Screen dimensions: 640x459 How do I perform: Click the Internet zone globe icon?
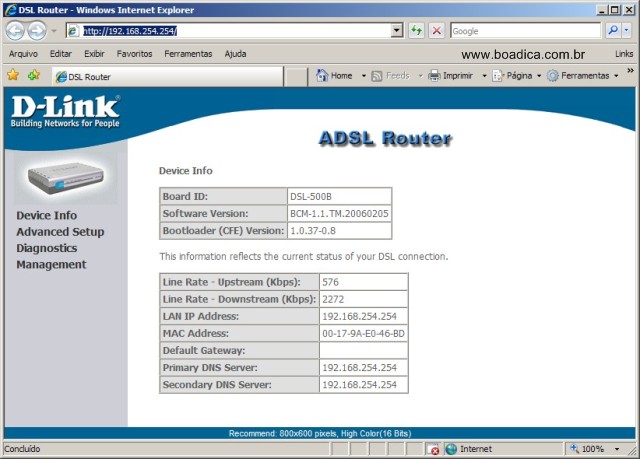tap(451, 449)
